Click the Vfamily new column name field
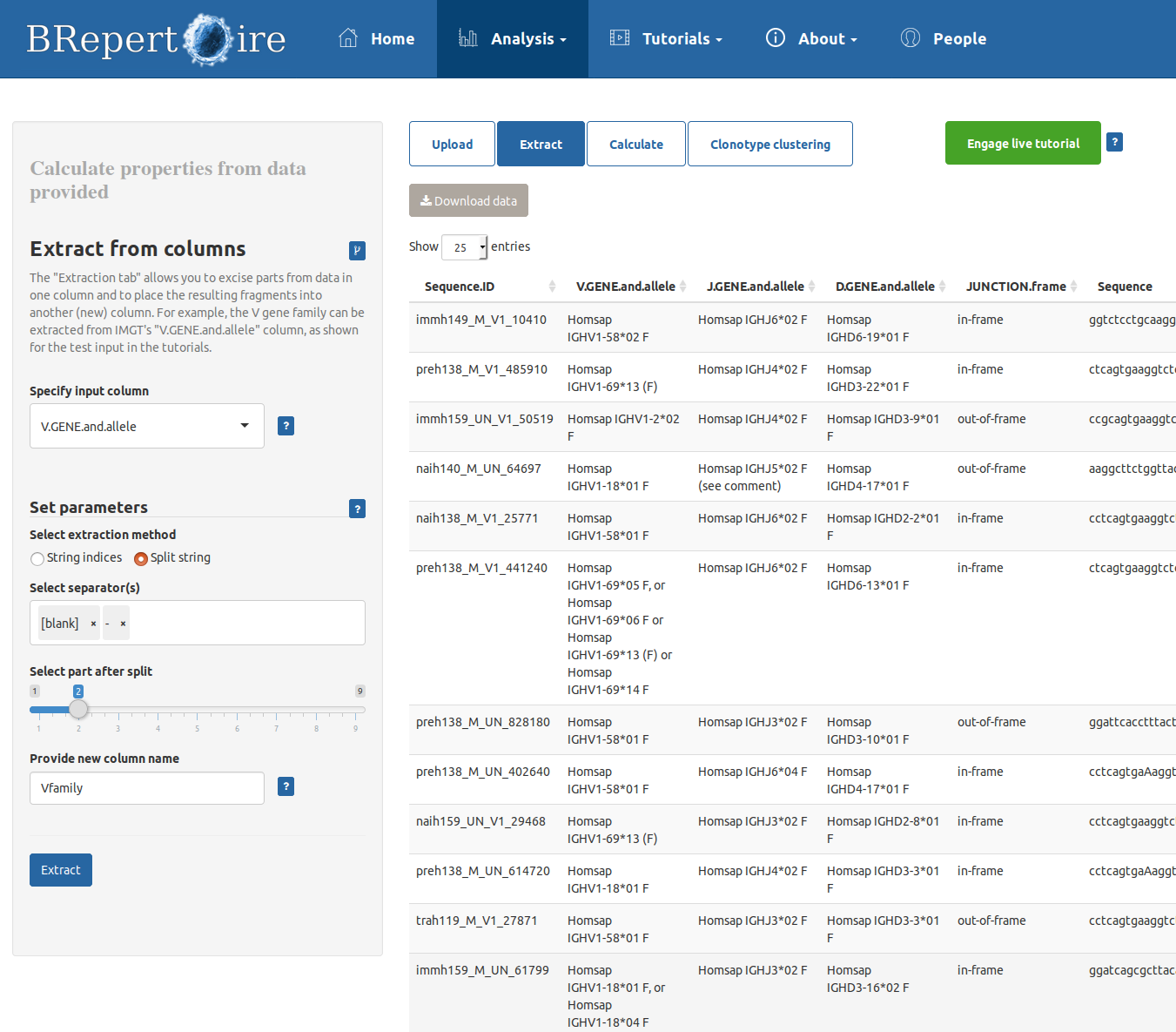1176x1032 pixels. tap(147, 788)
